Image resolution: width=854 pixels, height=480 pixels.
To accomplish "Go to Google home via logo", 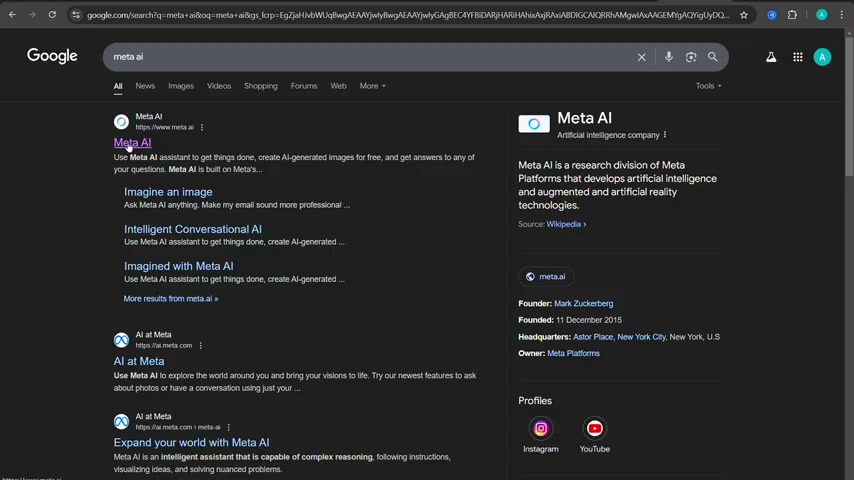I will pos(52,56).
